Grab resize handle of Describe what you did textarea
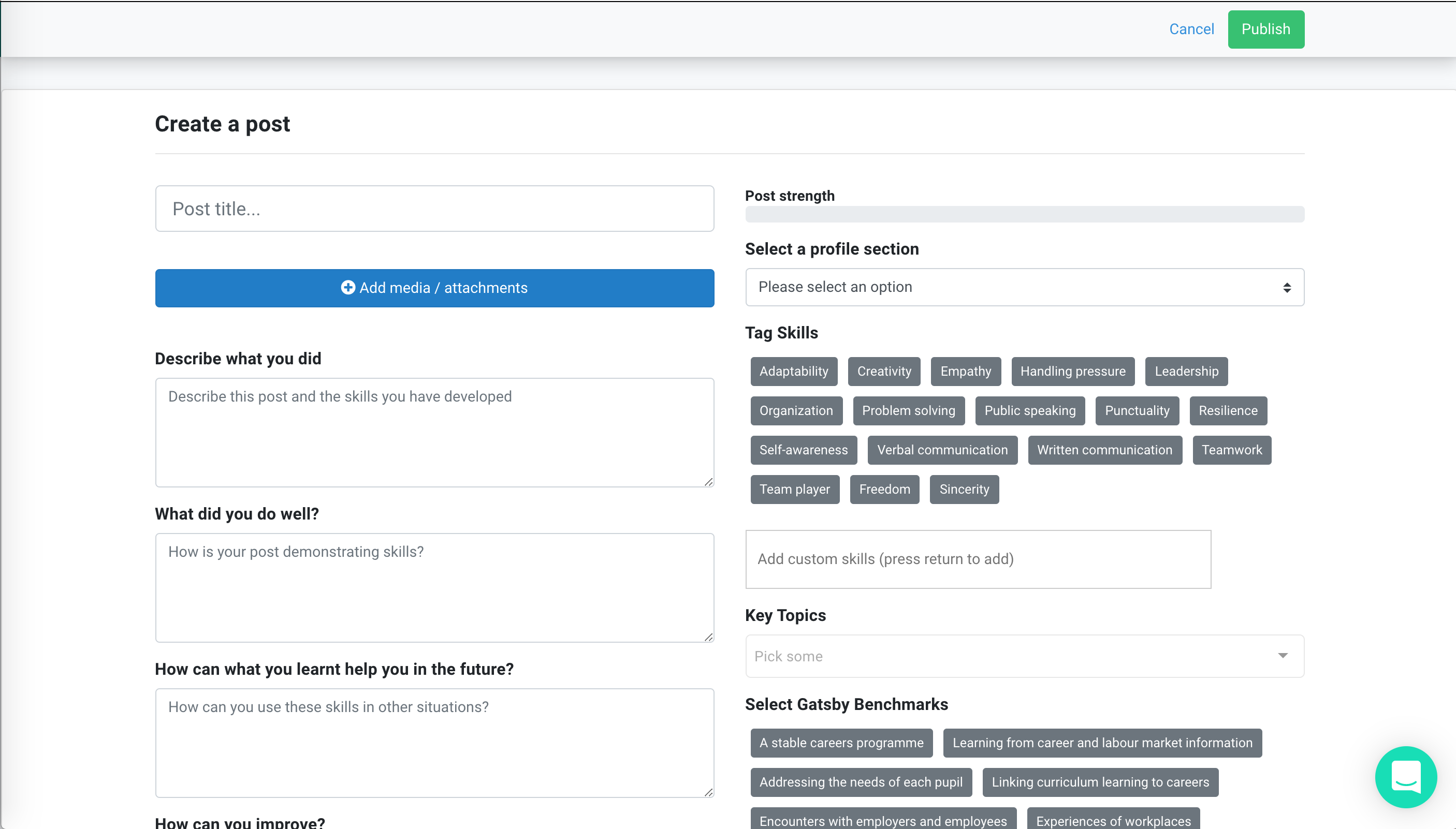 pos(708,482)
